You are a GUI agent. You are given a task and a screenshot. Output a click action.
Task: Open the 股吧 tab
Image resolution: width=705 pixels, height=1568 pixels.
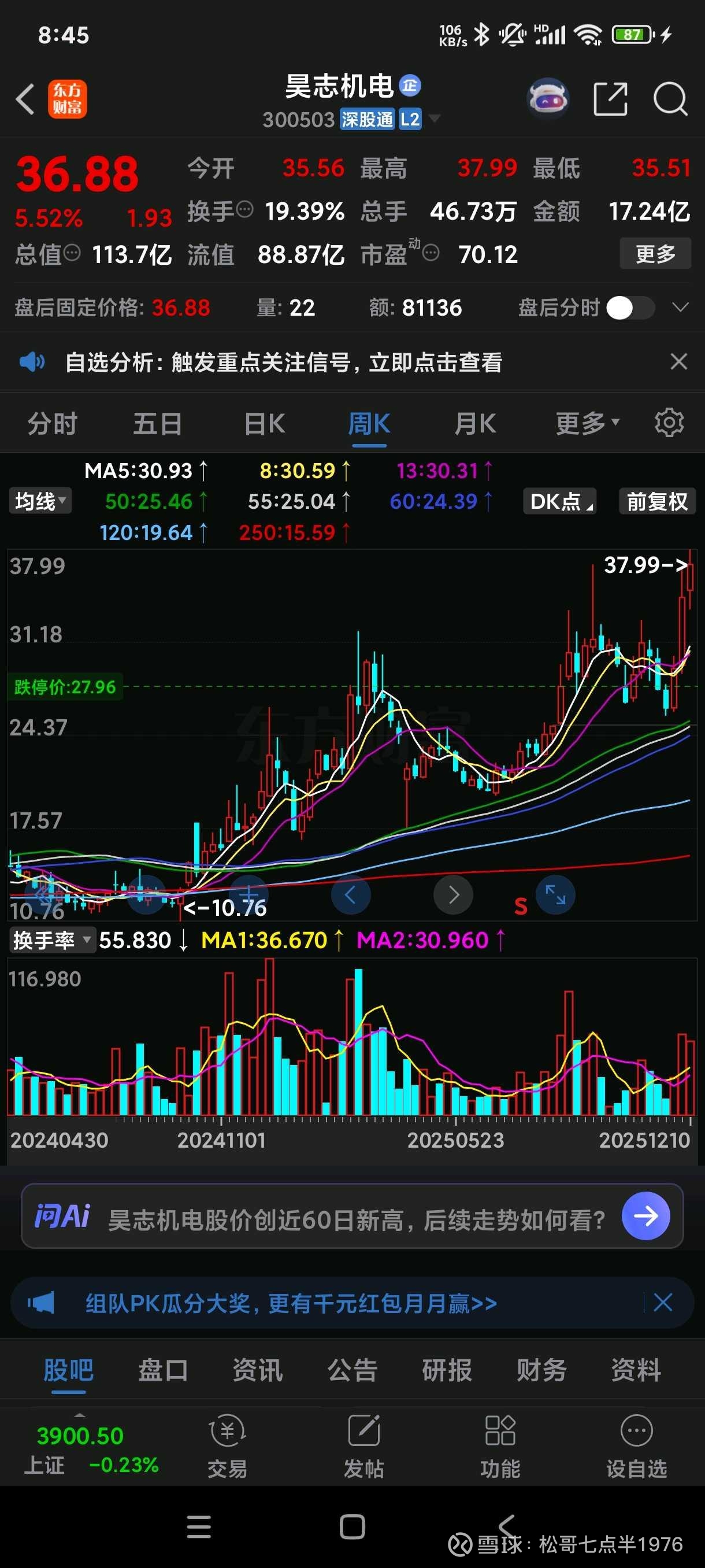pyautogui.click(x=68, y=1371)
